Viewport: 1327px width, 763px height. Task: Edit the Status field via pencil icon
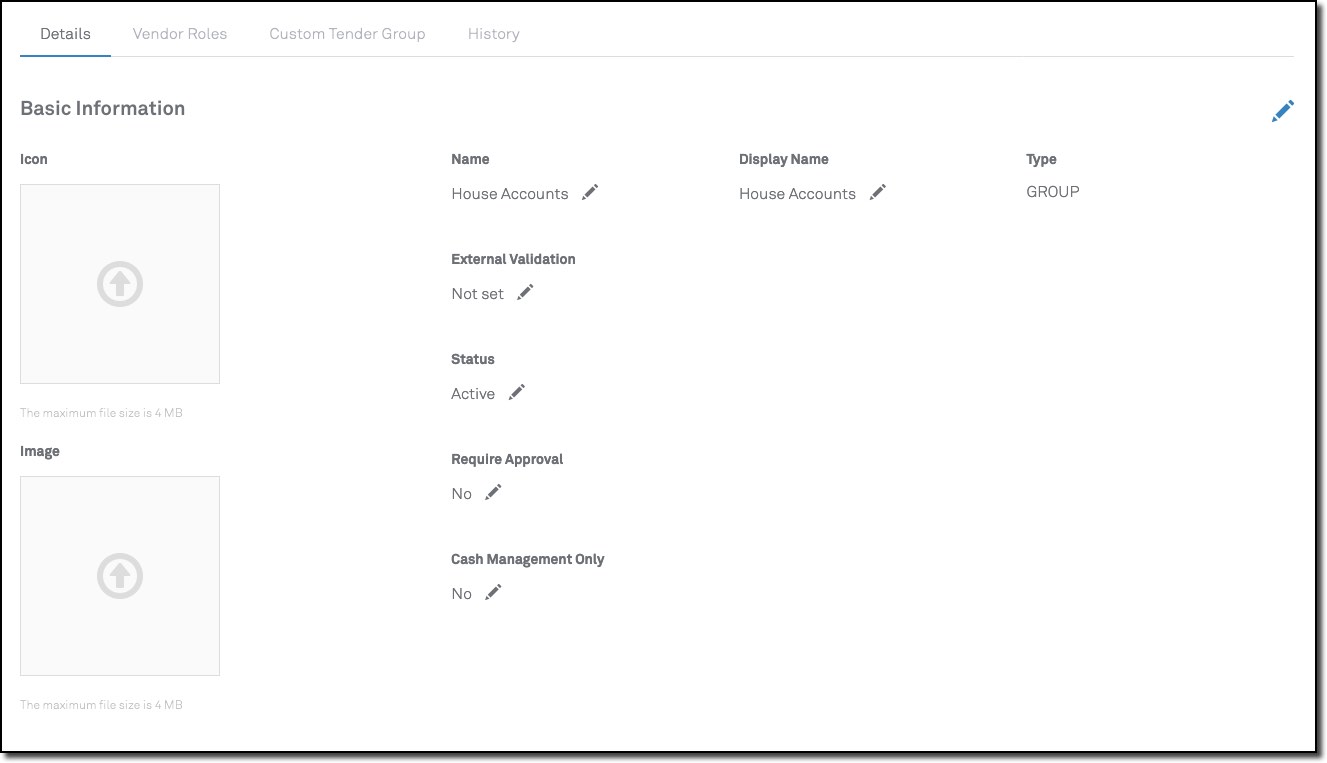pos(516,392)
